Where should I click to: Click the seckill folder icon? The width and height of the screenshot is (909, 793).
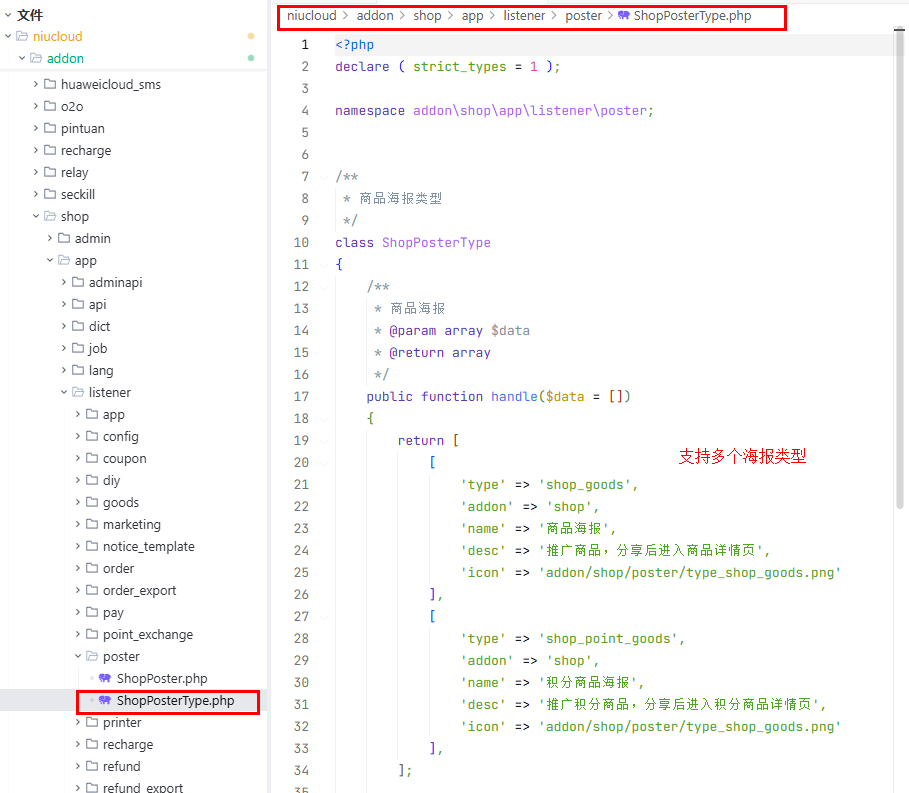click(50, 194)
